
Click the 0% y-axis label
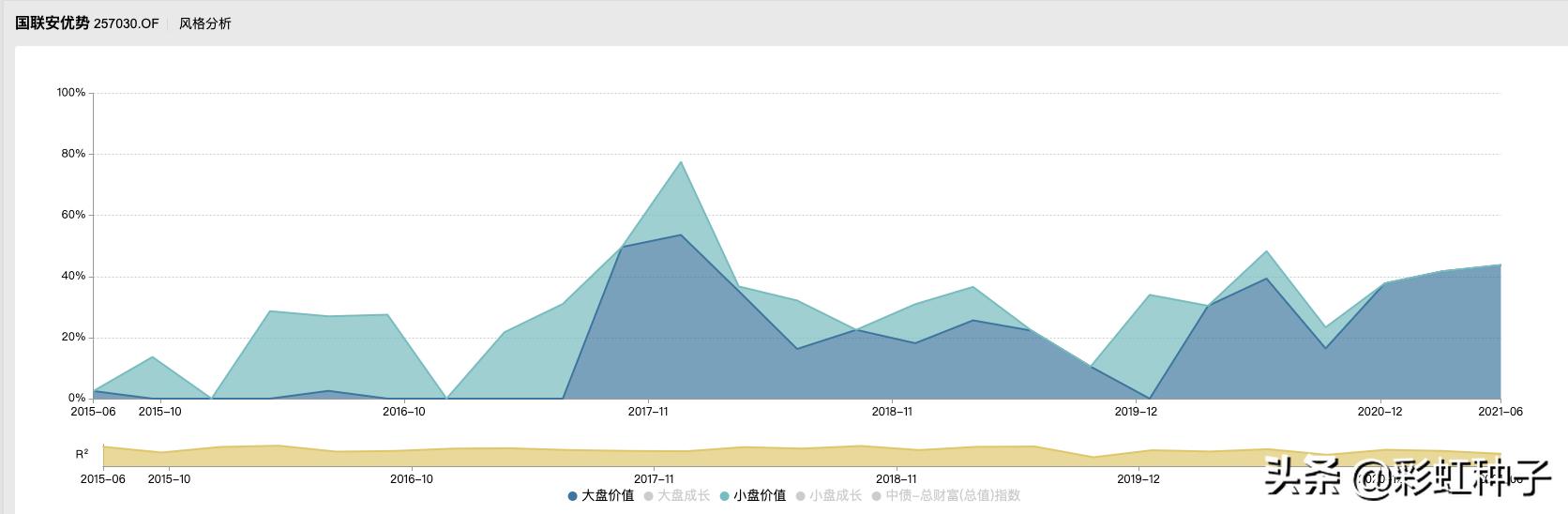point(77,399)
